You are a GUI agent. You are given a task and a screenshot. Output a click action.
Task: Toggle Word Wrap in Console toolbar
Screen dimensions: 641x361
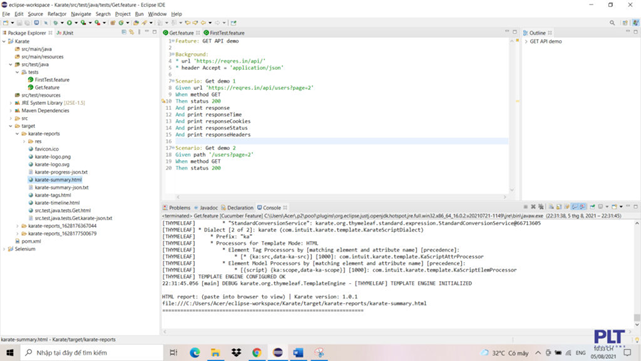tap(567, 207)
